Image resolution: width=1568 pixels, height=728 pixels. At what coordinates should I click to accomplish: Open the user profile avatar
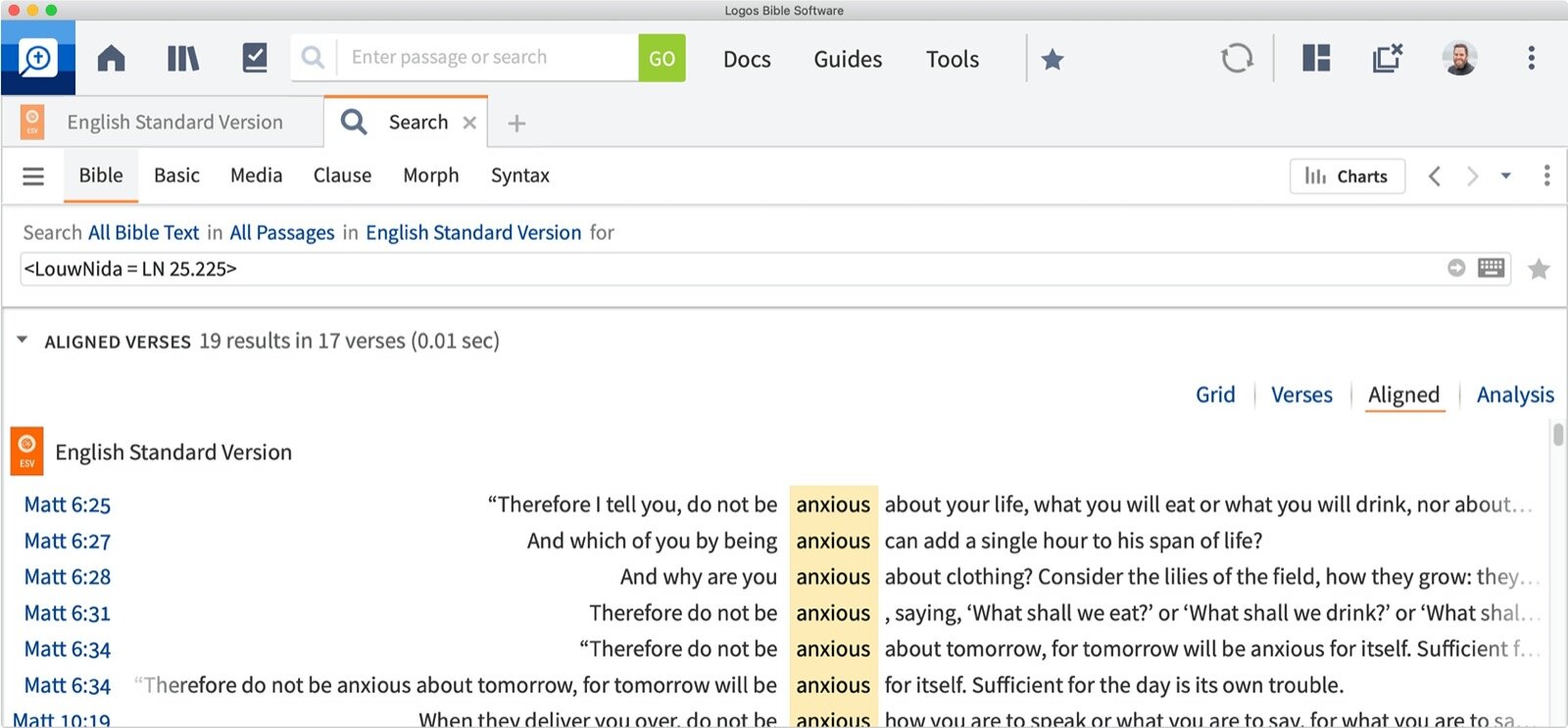coord(1459,58)
